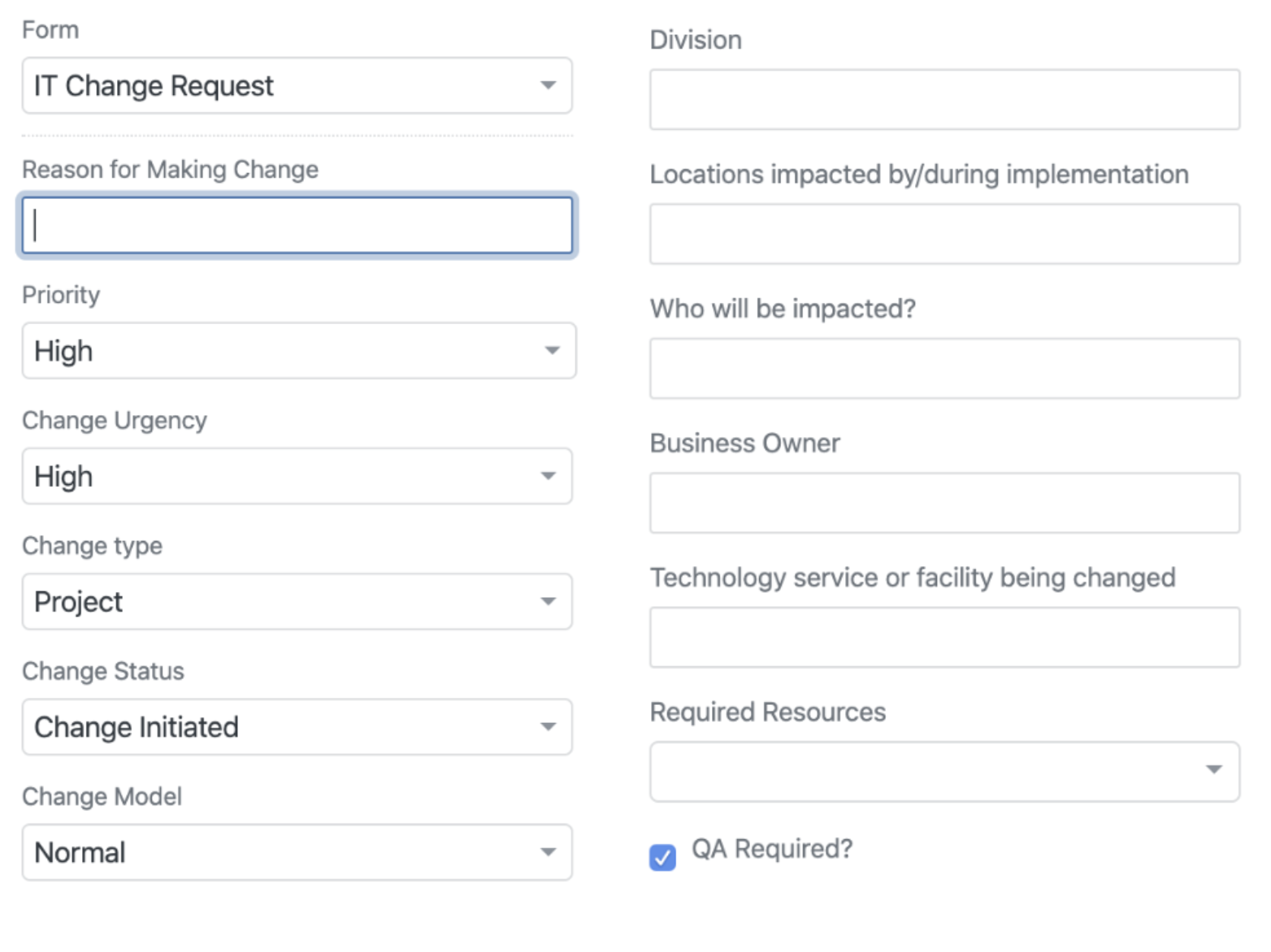Viewport: 1271px width, 952px height.
Task: Uncheck the QA Required checkbox
Action: pyautogui.click(x=662, y=857)
